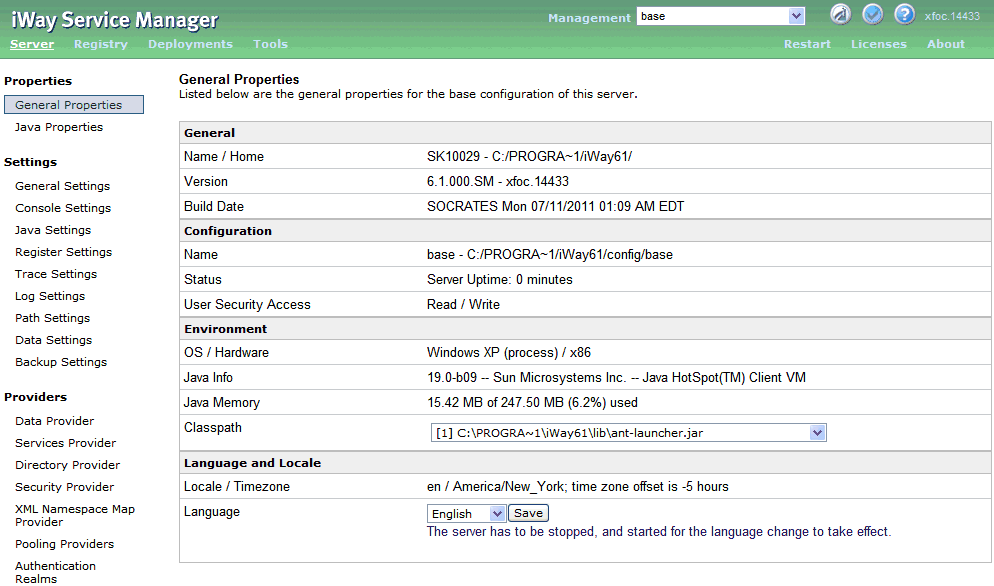994x586 pixels.
Task: Open Security Provider
Action: tap(65, 487)
